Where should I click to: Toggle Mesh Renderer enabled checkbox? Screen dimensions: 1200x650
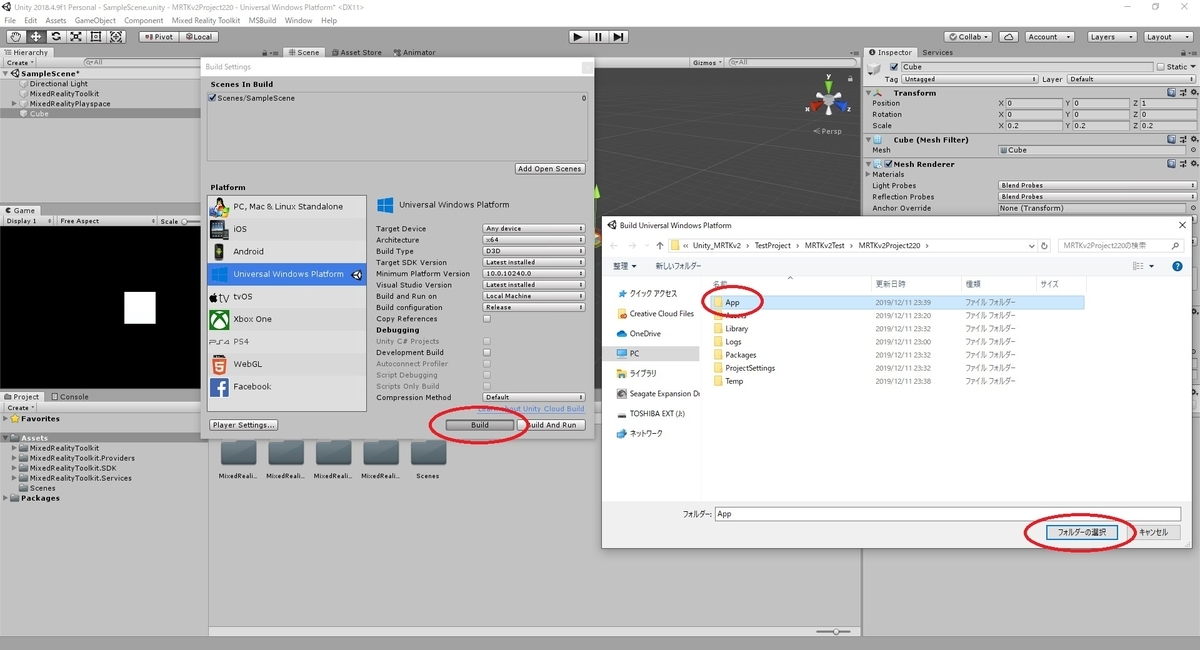[x=886, y=164]
